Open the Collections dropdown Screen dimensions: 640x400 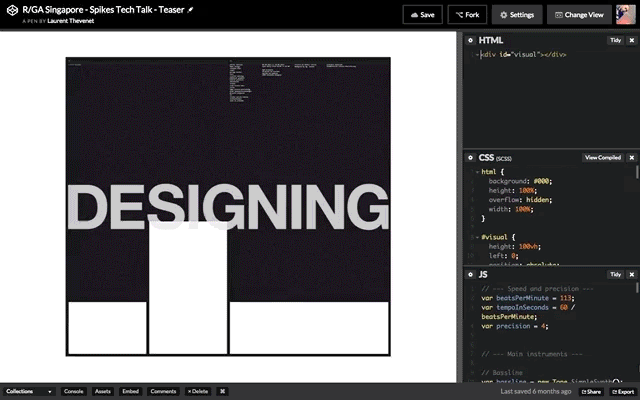pos(28,391)
